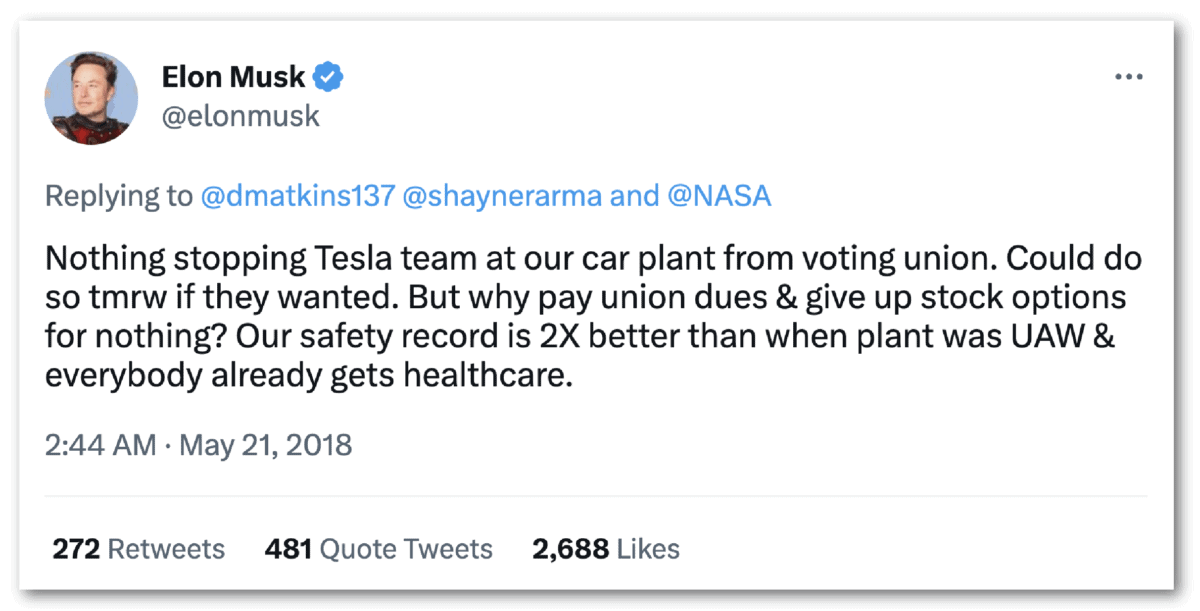Image resolution: width=1200 pixels, height=611 pixels.
Task: Click the 2:44 AM timestamp
Action: (100, 445)
